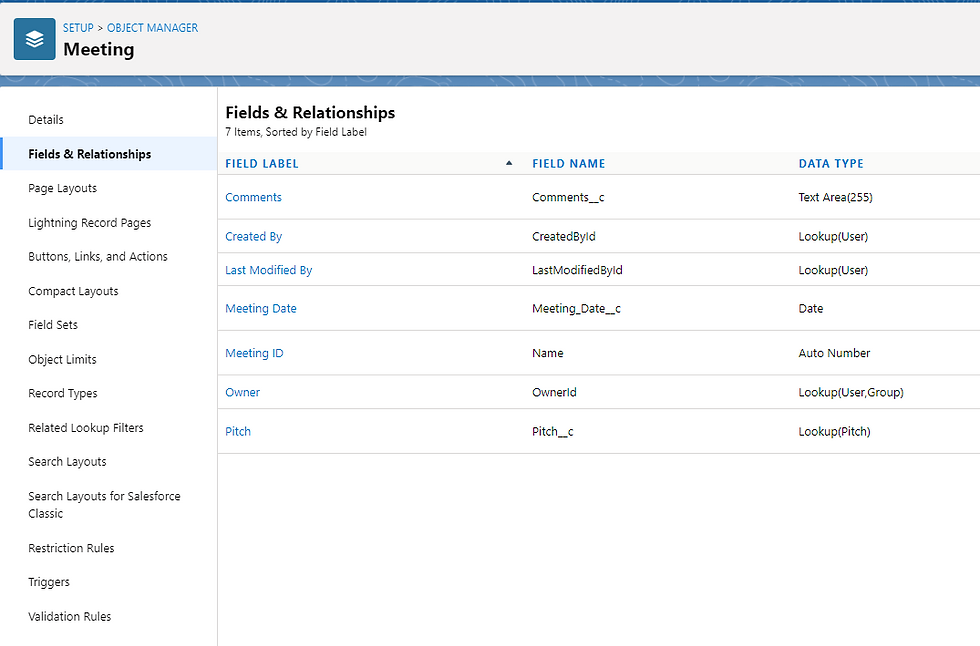
Task: Open the Comments field link
Action: [253, 197]
